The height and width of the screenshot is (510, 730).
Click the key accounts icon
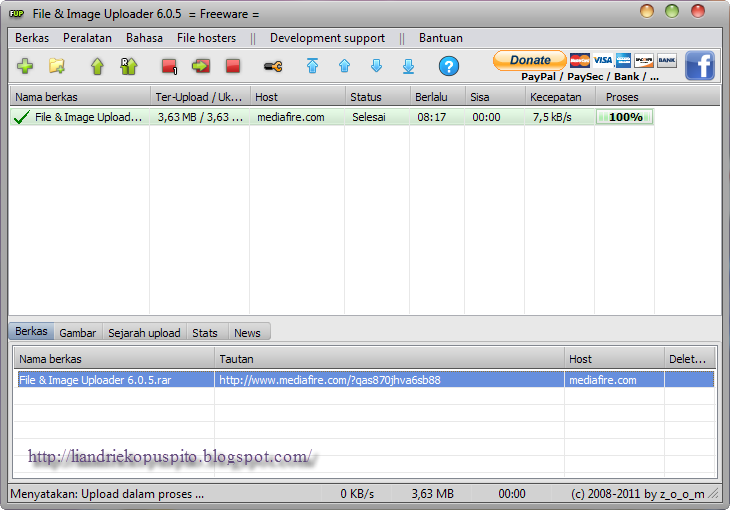pyautogui.click(x=273, y=67)
